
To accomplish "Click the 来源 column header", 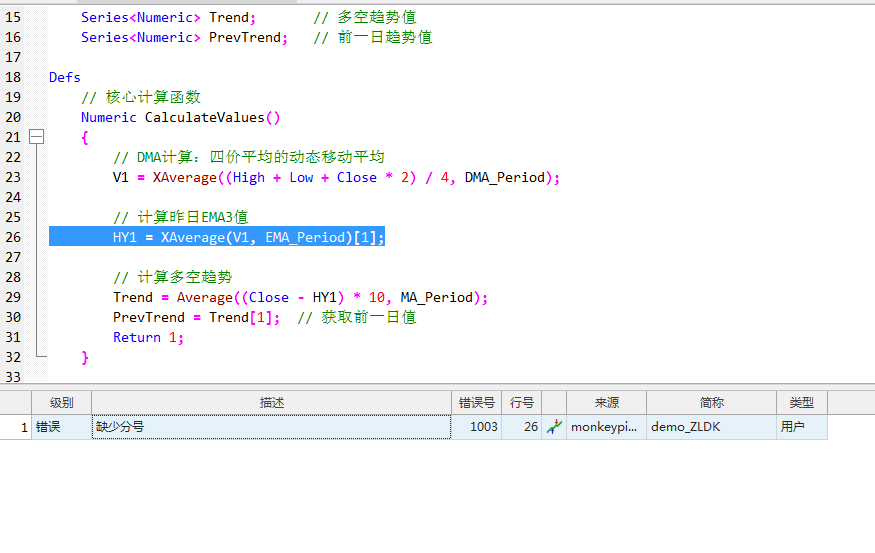I will click(x=606, y=402).
